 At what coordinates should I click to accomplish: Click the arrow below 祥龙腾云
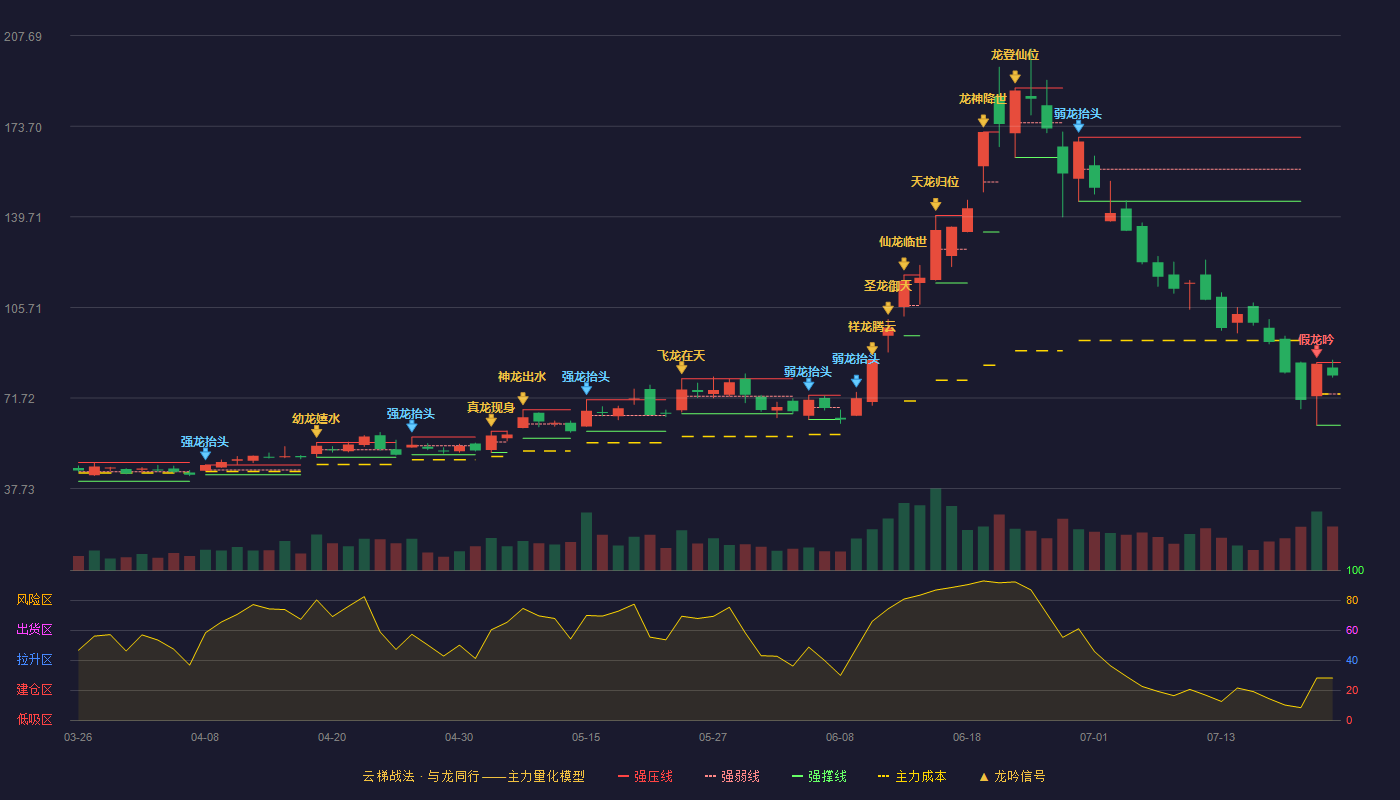[872, 349]
